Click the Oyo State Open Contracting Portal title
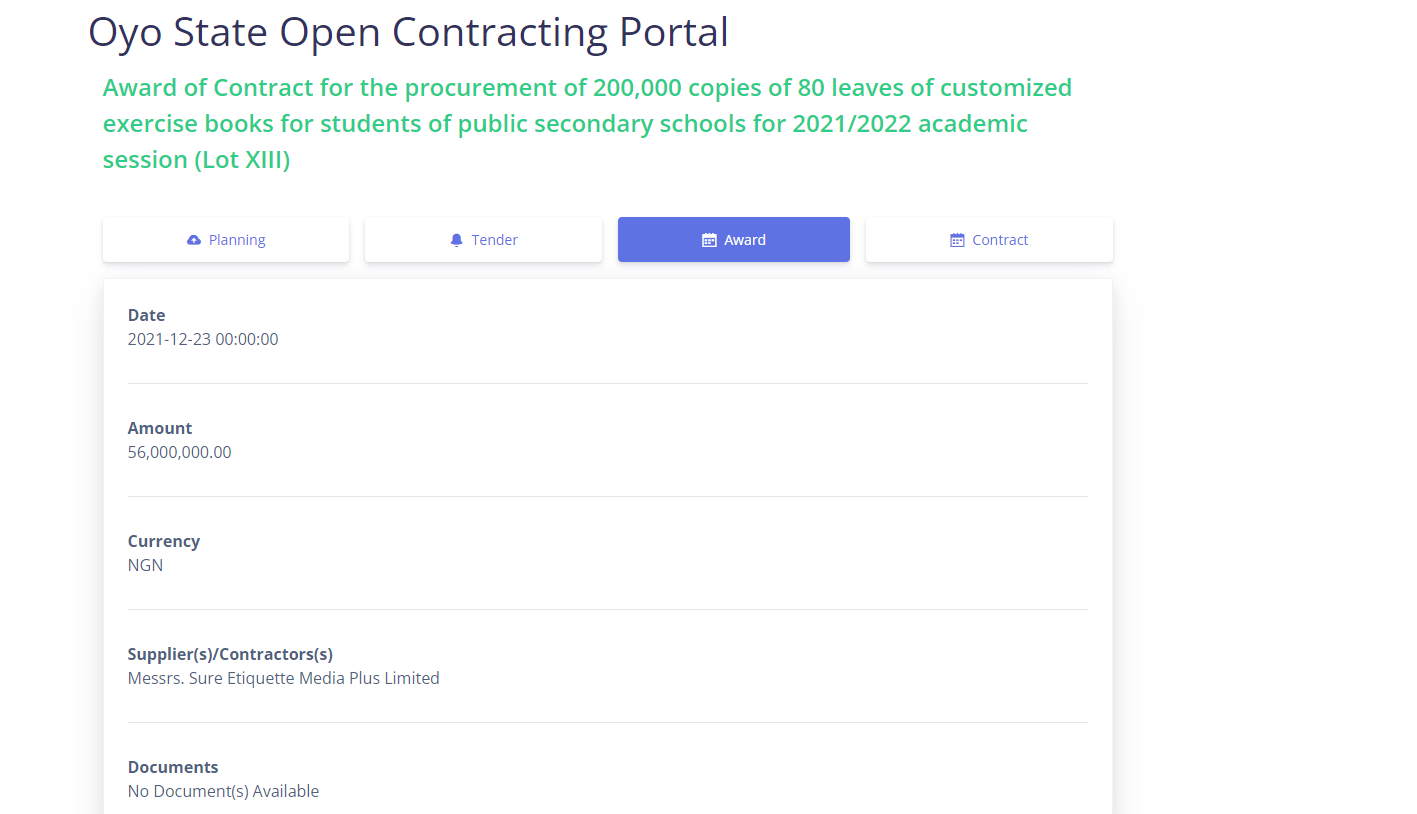The height and width of the screenshot is (814, 1417). [408, 33]
